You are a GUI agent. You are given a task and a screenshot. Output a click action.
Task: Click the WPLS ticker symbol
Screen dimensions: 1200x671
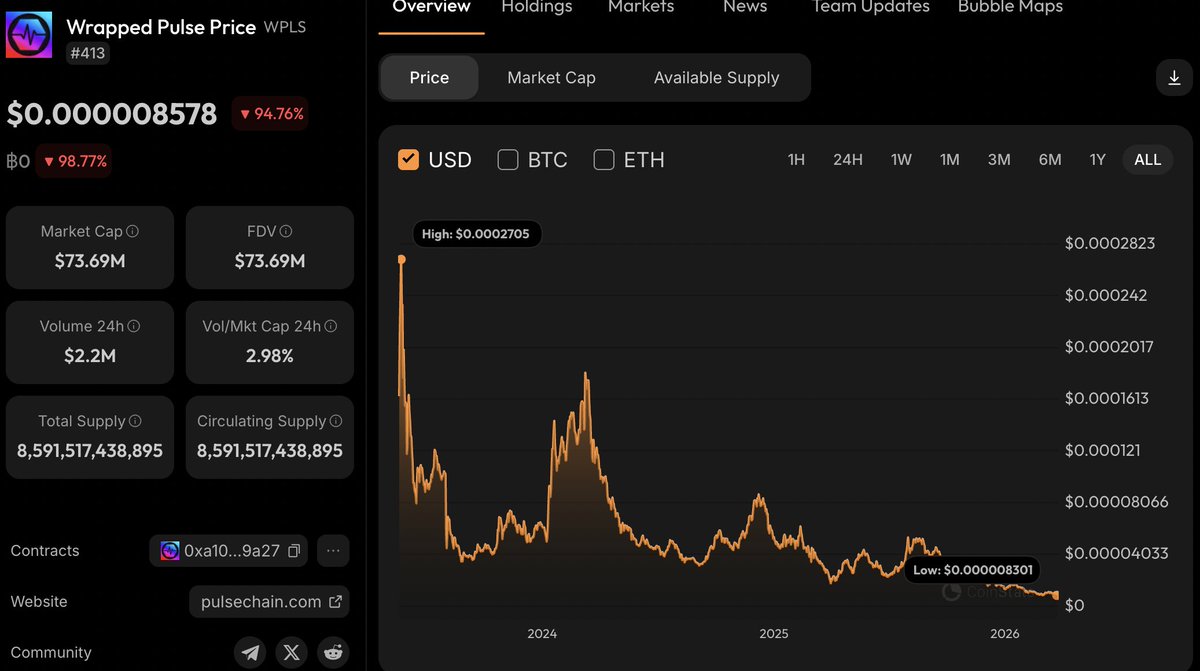pos(285,27)
